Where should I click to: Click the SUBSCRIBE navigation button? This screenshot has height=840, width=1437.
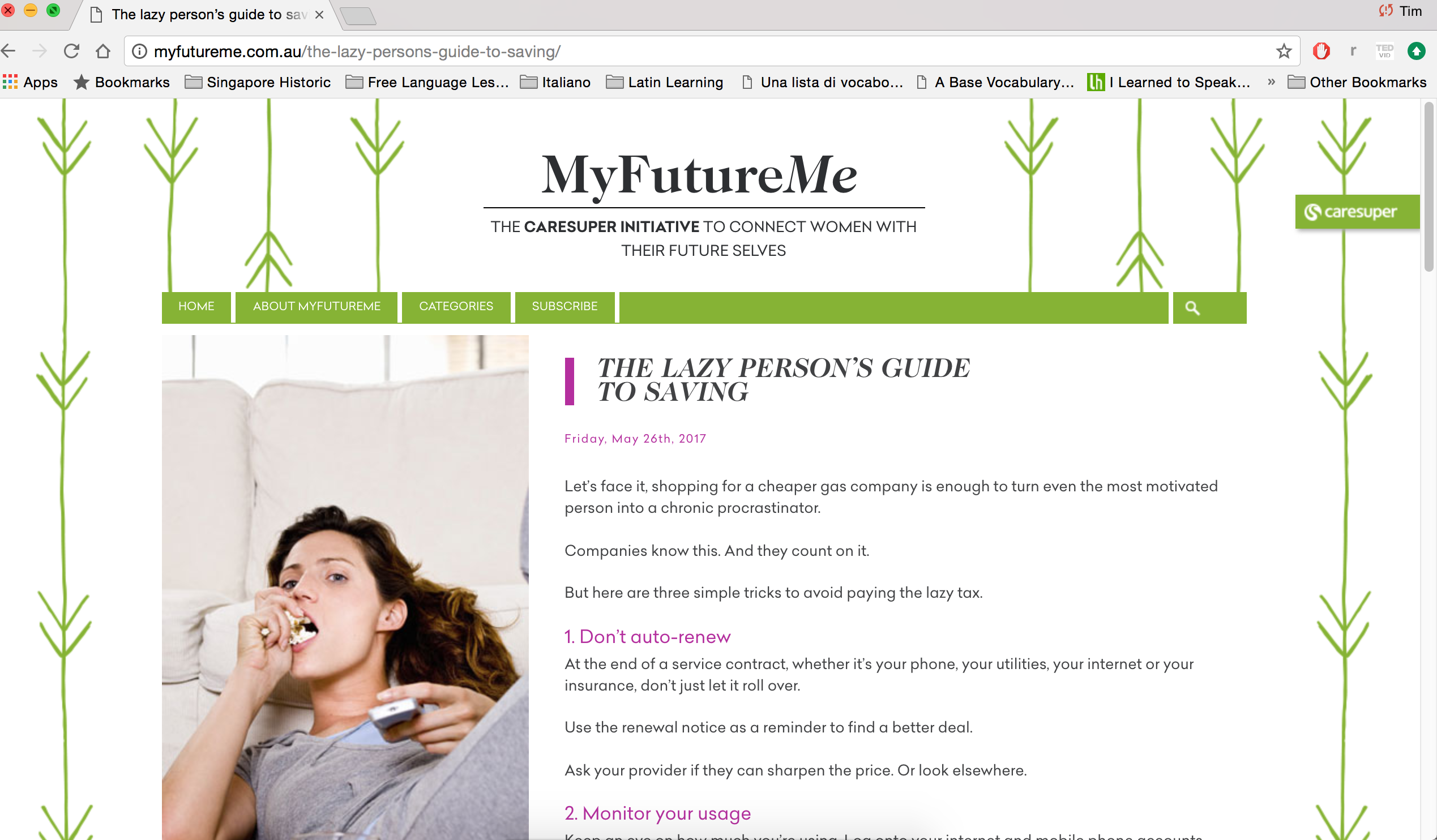(564, 307)
